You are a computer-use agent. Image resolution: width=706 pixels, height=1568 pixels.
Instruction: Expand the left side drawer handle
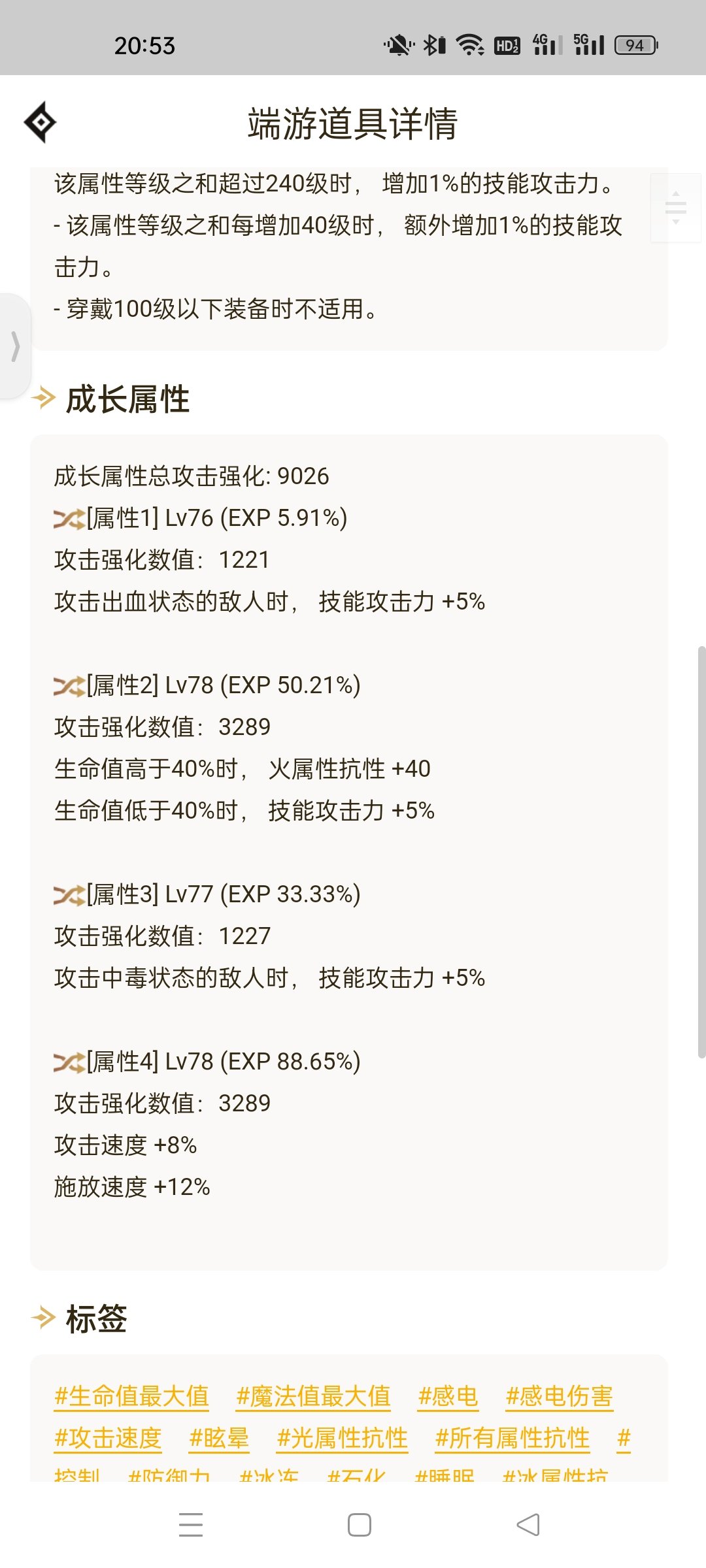click(x=15, y=346)
